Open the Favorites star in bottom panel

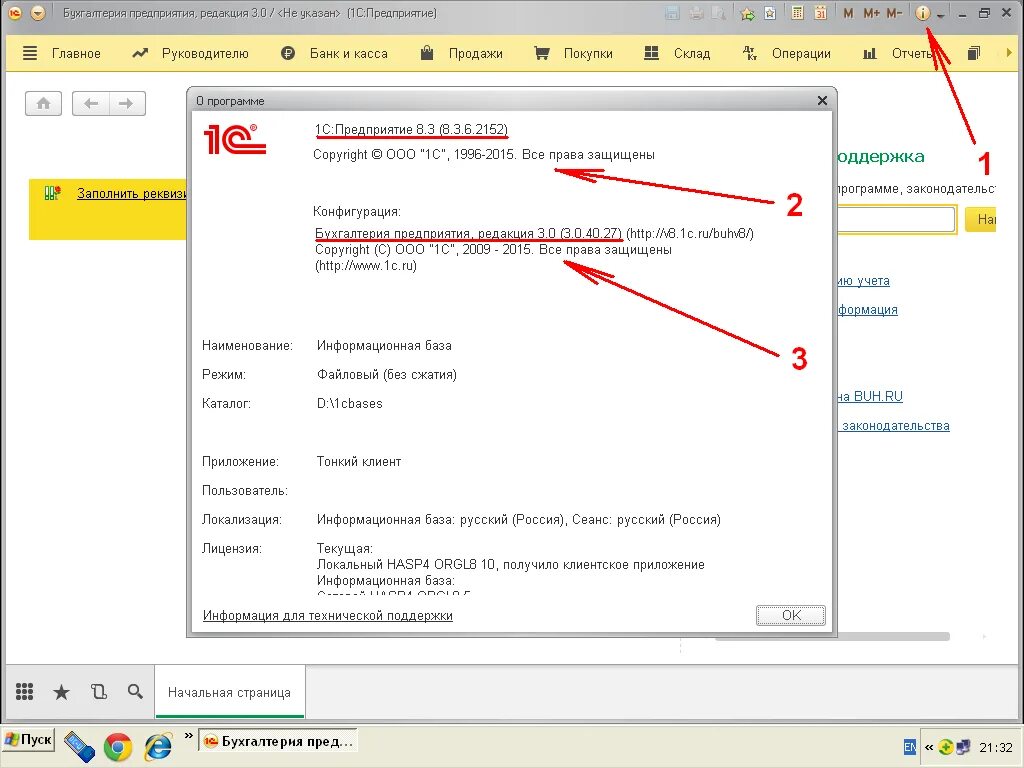[x=61, y=692]
